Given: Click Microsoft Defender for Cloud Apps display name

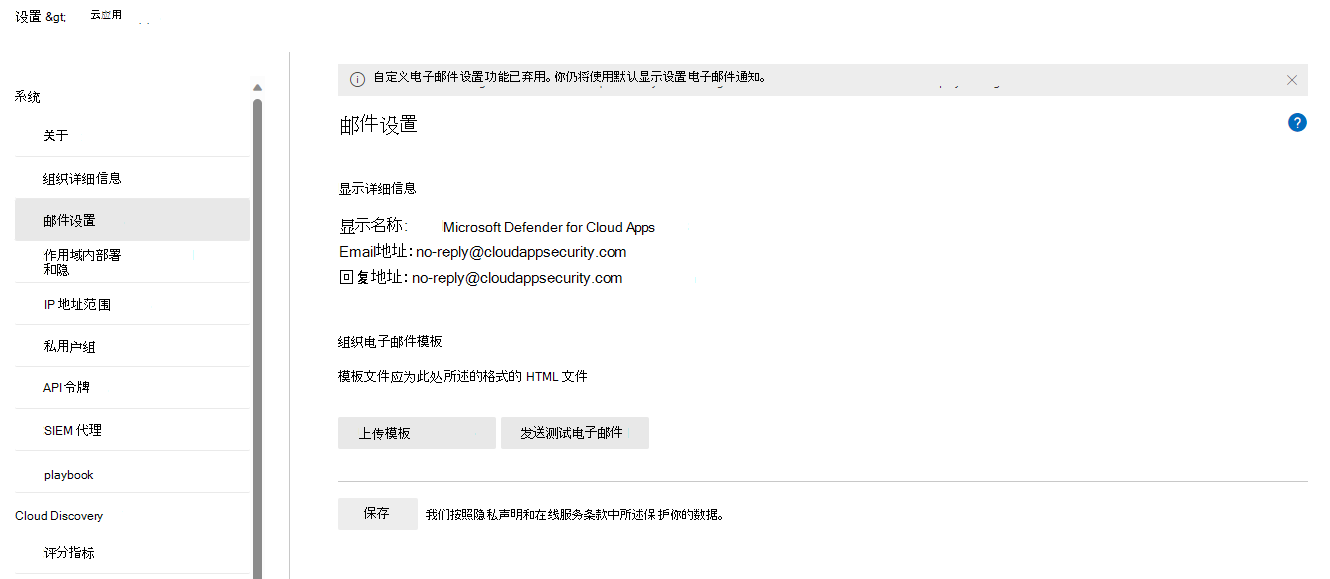Looking at the screenshot, I should click(549, 227).
